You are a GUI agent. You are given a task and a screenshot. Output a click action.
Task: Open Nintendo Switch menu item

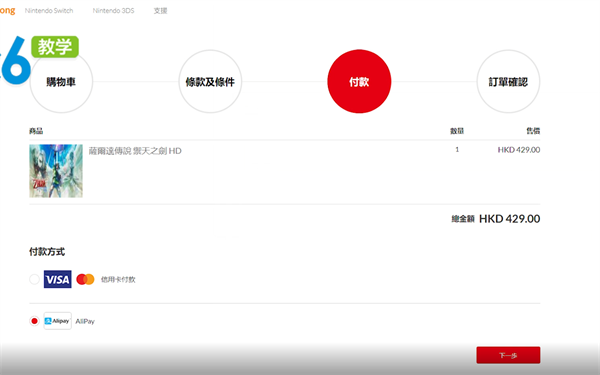coord(49,11)
